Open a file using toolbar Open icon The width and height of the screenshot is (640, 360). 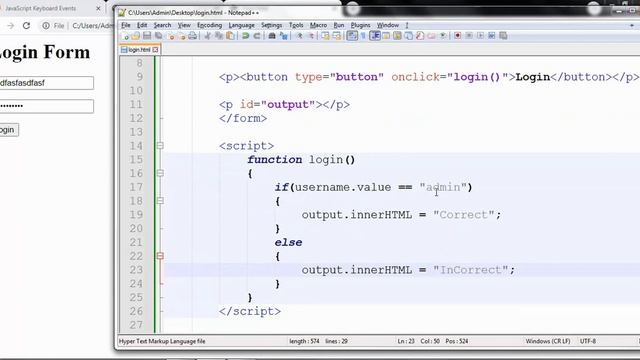click(136, 36)
